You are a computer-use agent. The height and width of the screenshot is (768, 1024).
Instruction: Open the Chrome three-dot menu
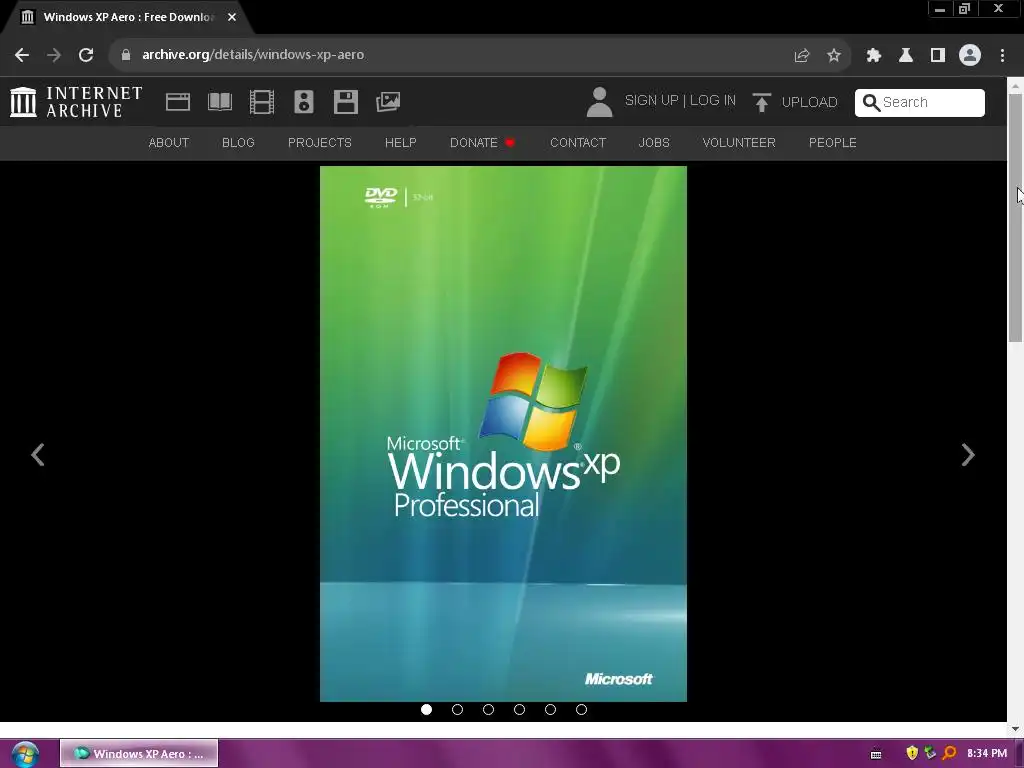1002,56
